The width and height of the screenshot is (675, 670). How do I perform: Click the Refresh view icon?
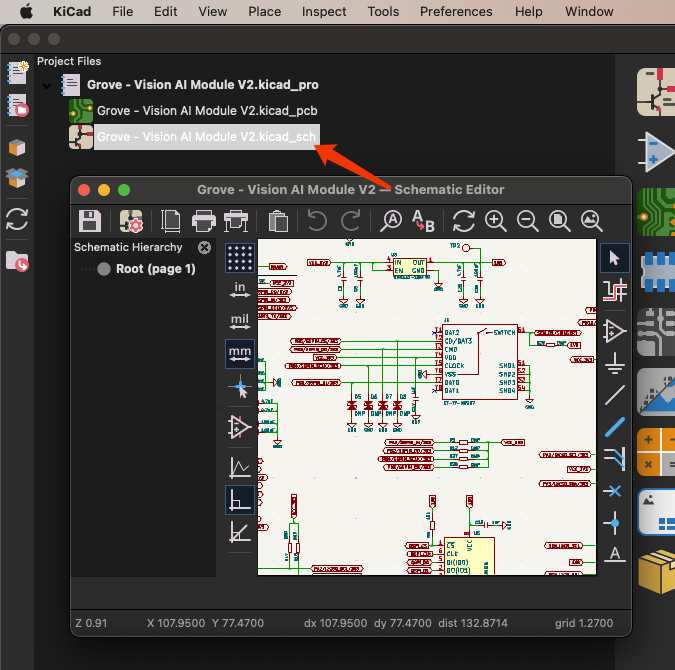tap(464, 221)
